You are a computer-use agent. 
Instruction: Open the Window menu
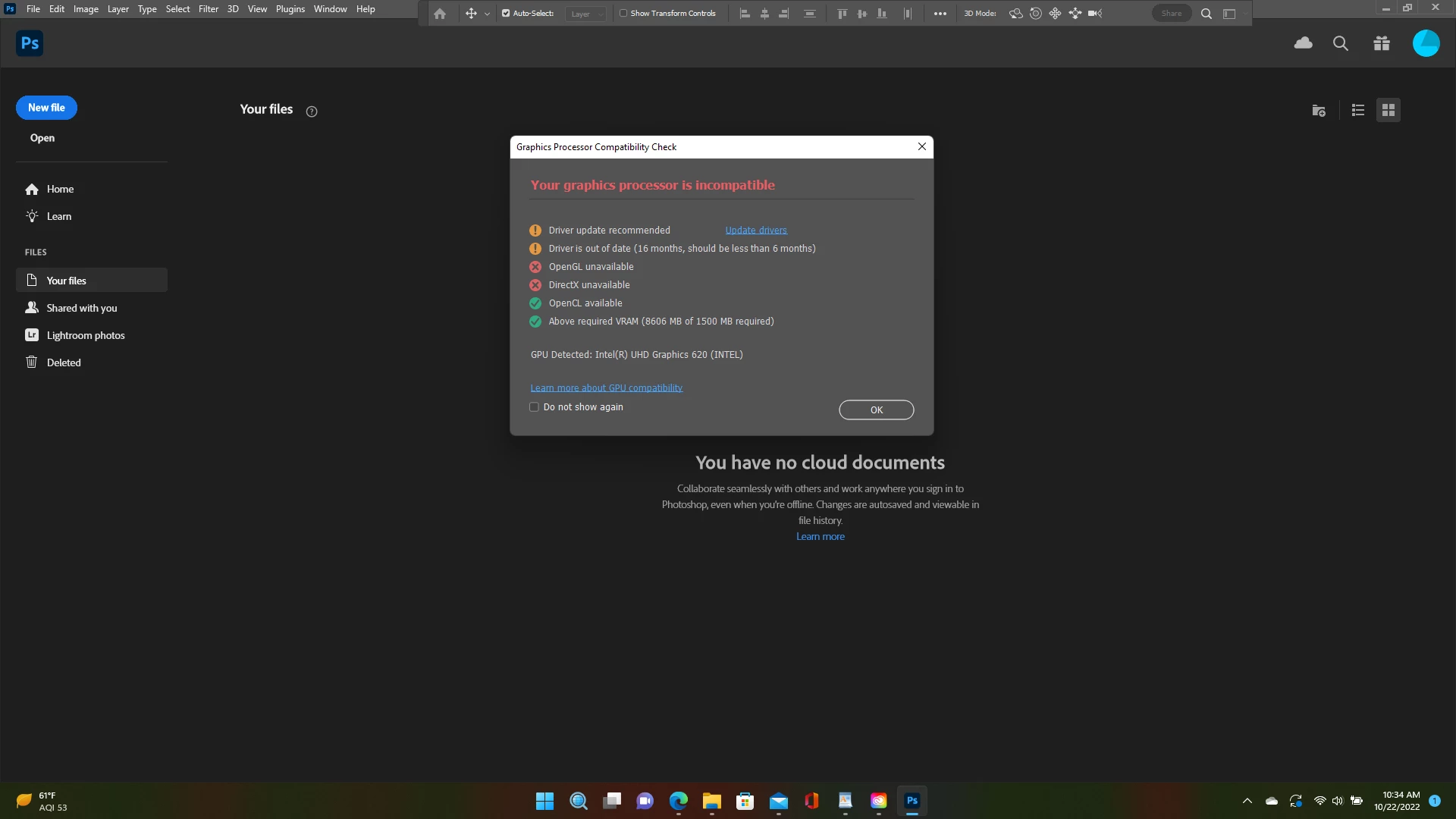coord(330,9)
